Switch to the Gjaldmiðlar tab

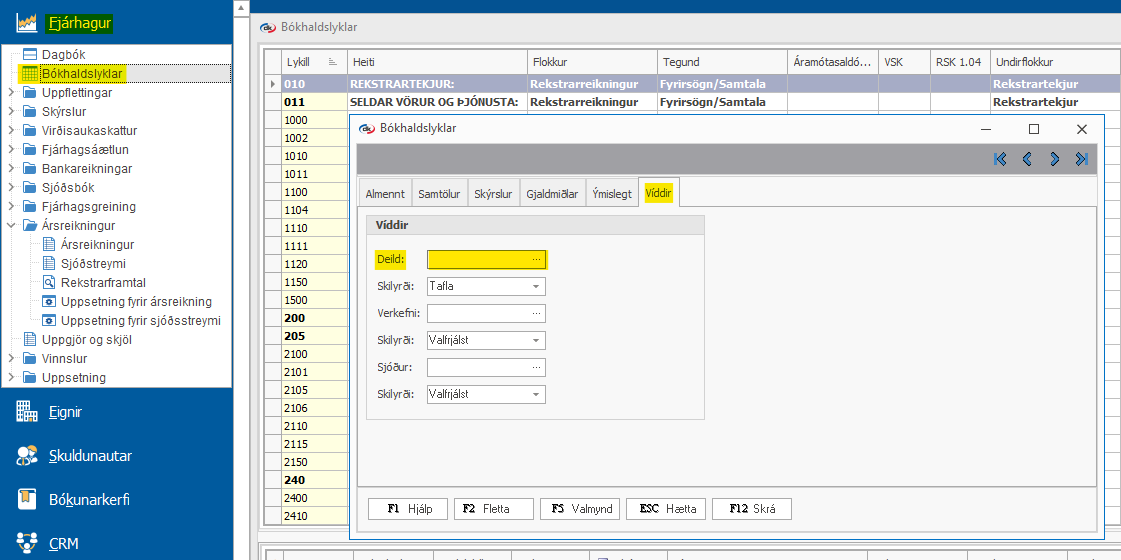(553, 194)
